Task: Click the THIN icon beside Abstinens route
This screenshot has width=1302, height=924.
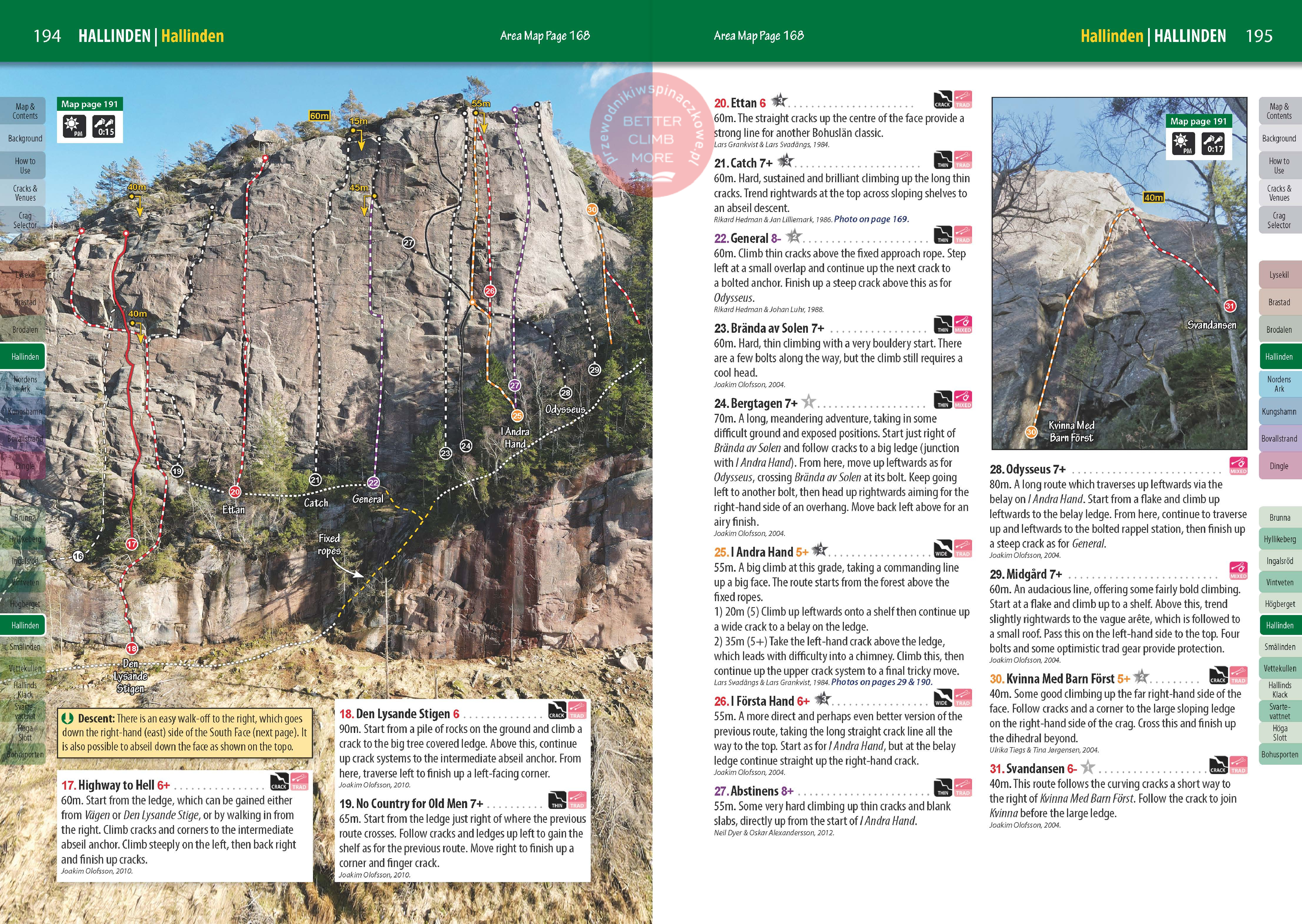Action: coord(942,787)
